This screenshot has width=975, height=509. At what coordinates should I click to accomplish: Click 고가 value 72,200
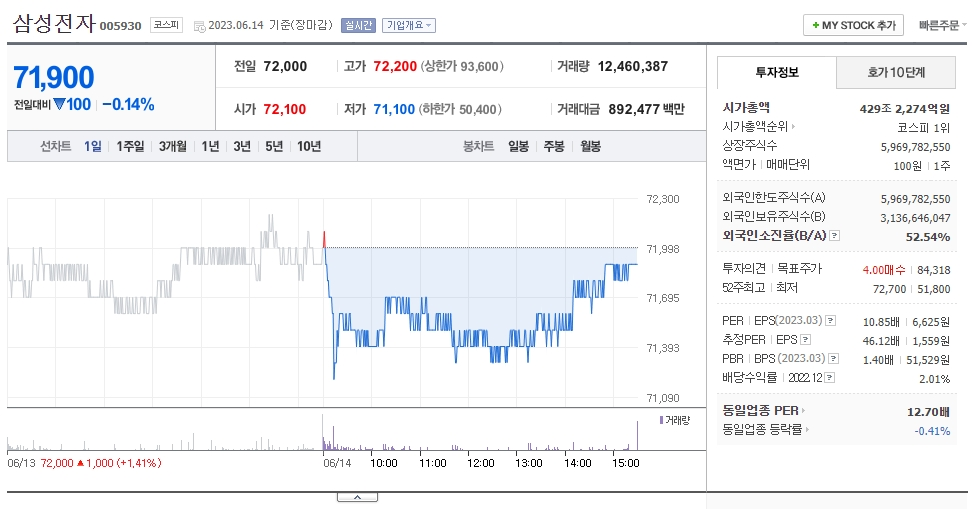coord(395,66)
